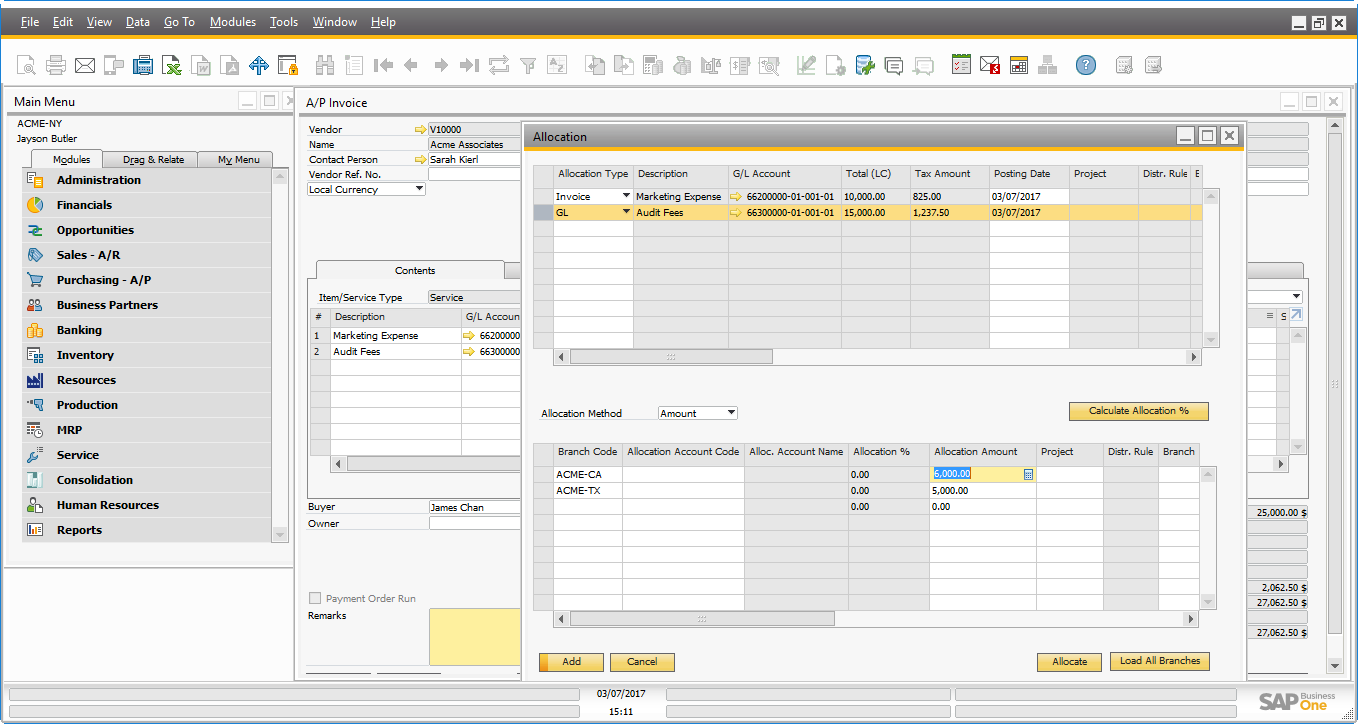Screen dimensions: 1358x724
Task: Click the Send Email envelope icon
Action: (85, 66)
